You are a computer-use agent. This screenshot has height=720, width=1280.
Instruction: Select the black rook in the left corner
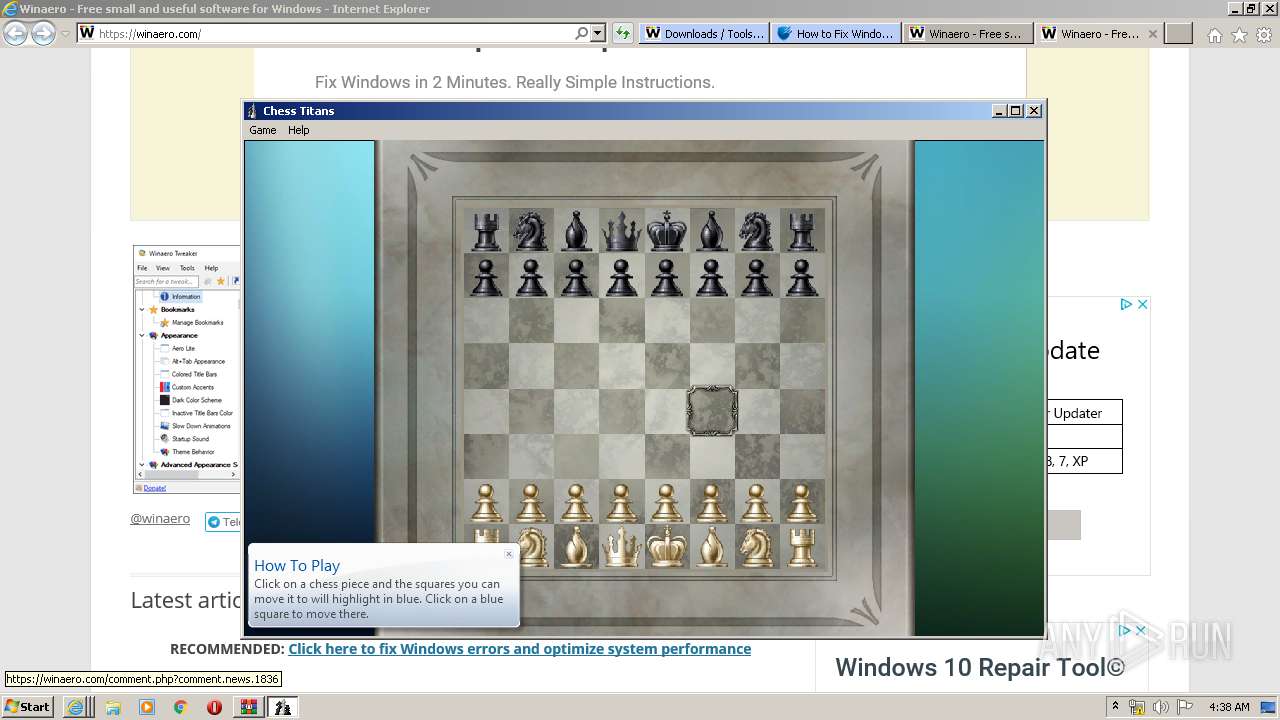[486, 231]
